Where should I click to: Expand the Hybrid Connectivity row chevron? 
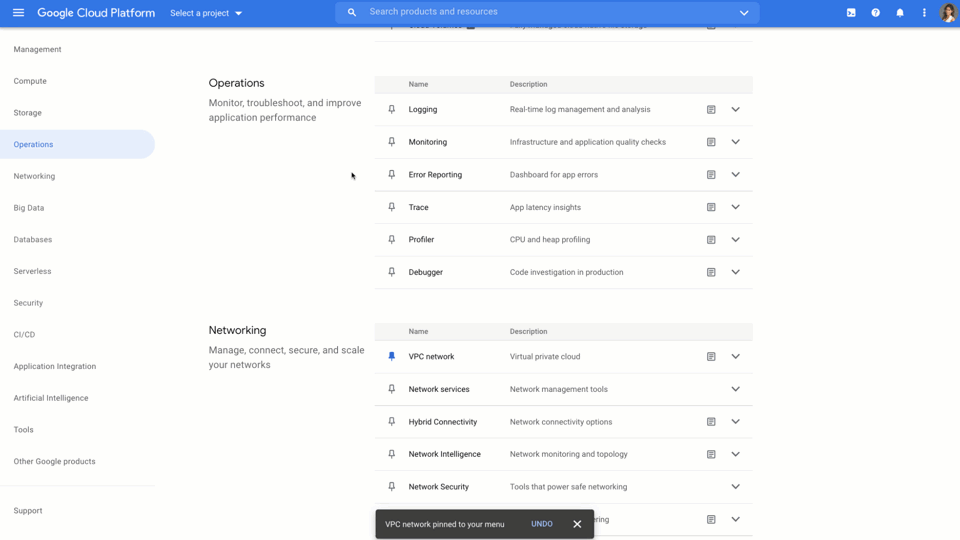tap(735, 422)
